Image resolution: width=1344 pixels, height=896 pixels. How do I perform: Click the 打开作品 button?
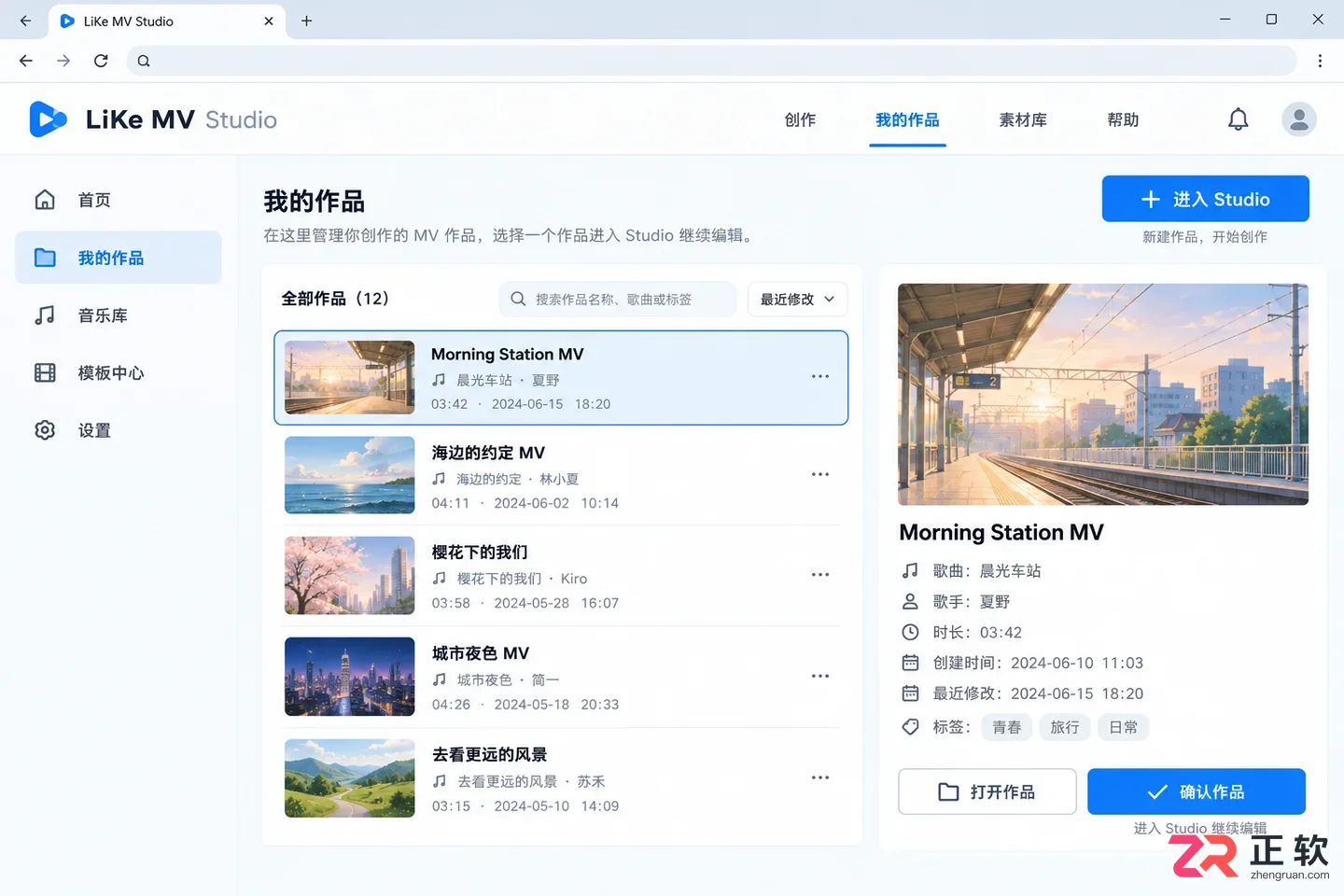tap(987, 791)
